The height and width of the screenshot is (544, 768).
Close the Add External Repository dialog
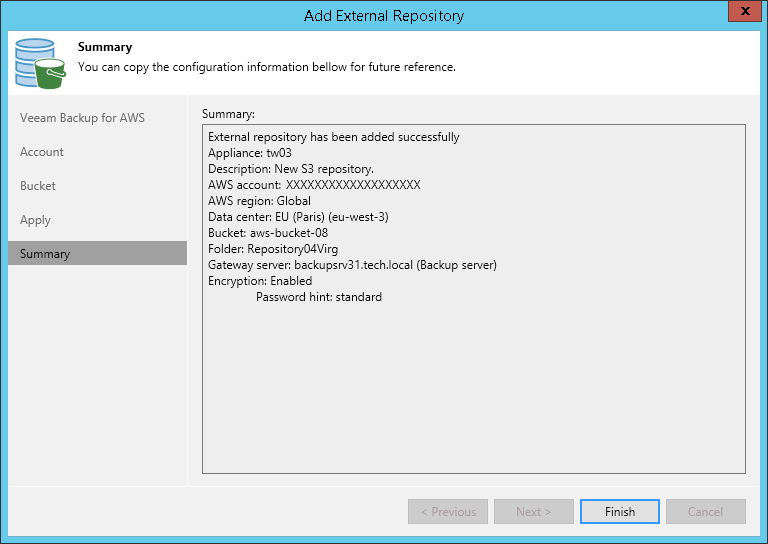745,11
